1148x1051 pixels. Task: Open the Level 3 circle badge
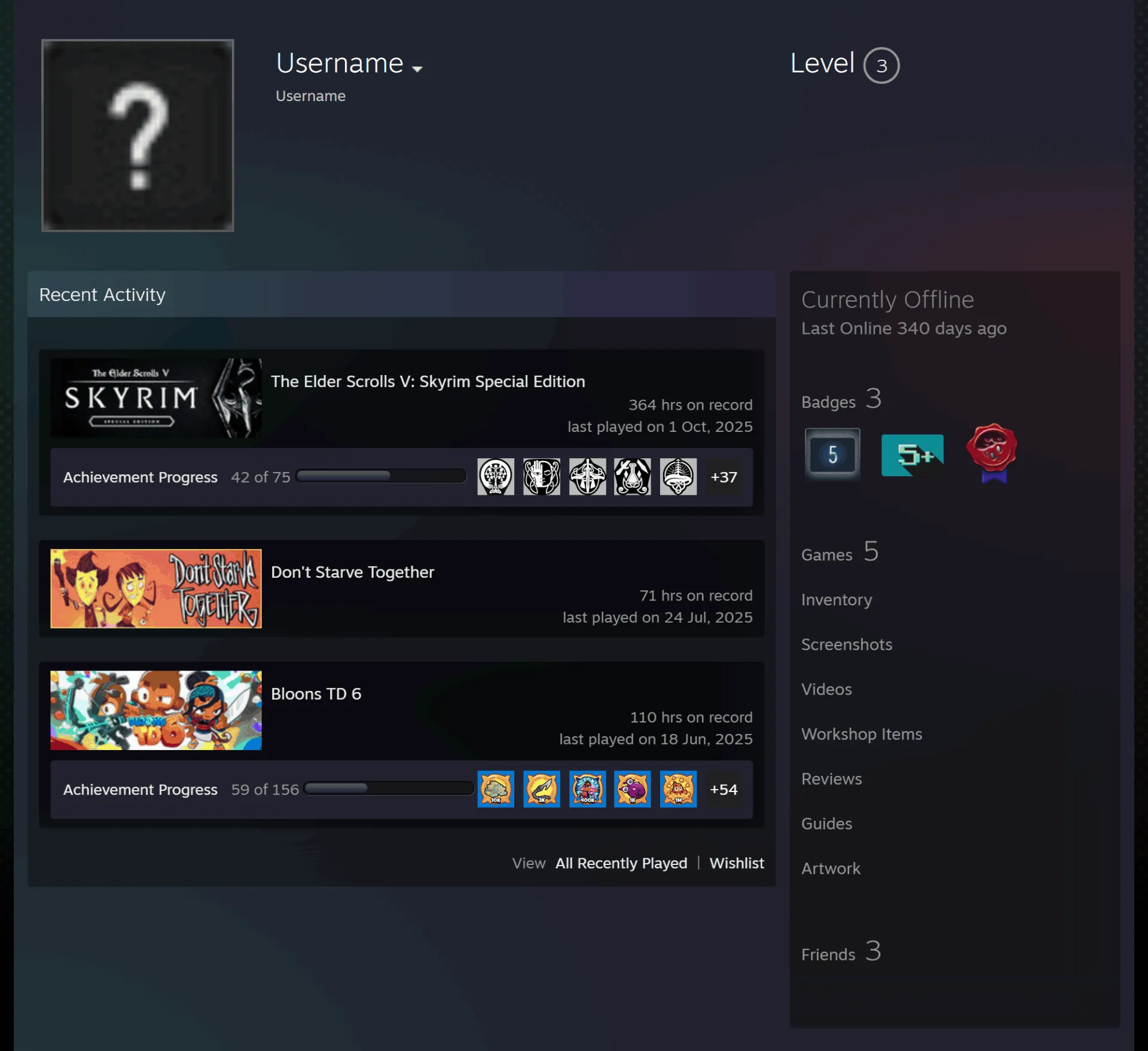point(881,65)
